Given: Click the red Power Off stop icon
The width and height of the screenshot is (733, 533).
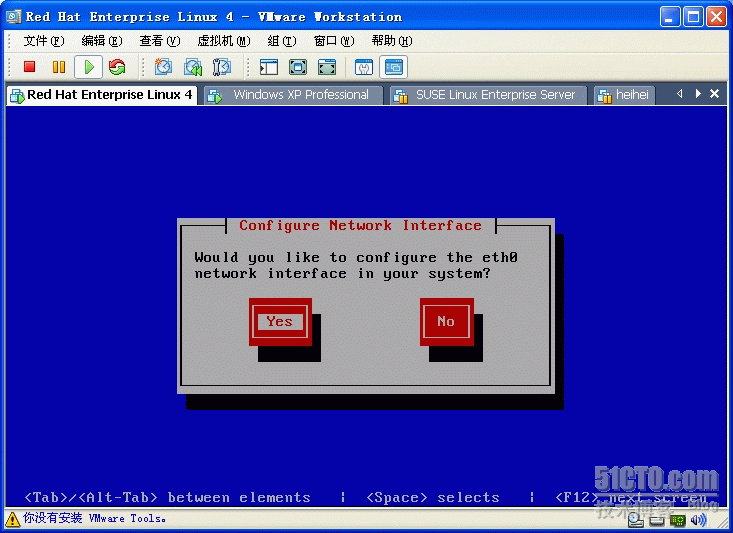Looking at the screenshot, I should point(30,67).
